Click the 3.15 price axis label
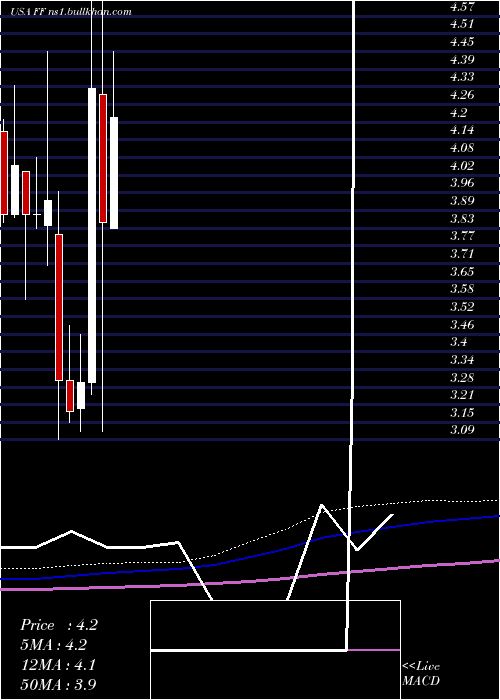The image size is (500, 700). point(462,413)
